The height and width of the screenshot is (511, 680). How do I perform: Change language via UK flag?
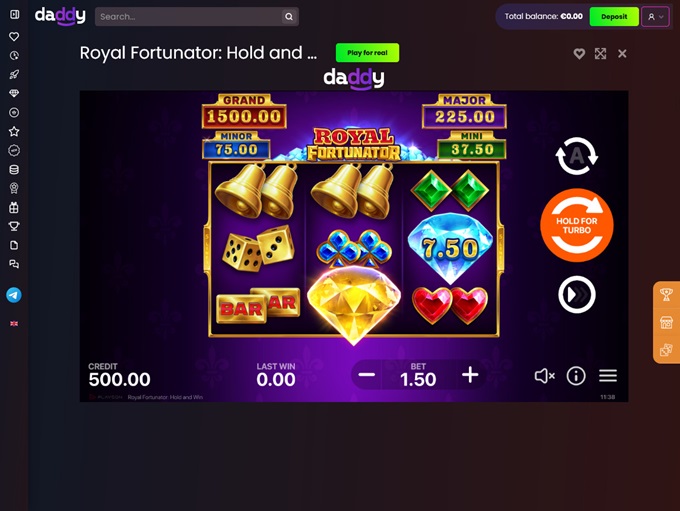click(x=14, y=324)
